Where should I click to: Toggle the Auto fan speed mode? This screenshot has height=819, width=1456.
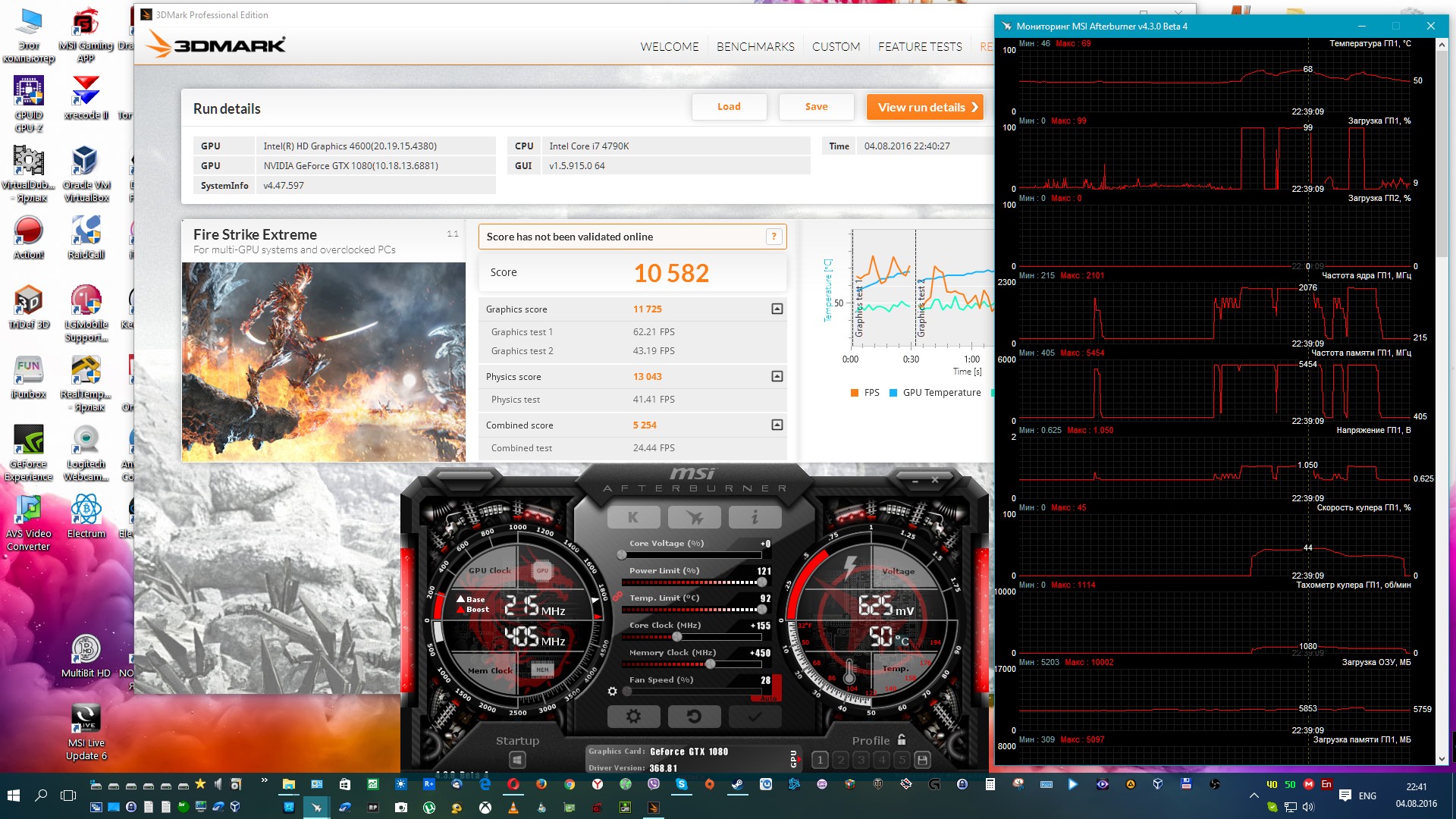point(769,698)
